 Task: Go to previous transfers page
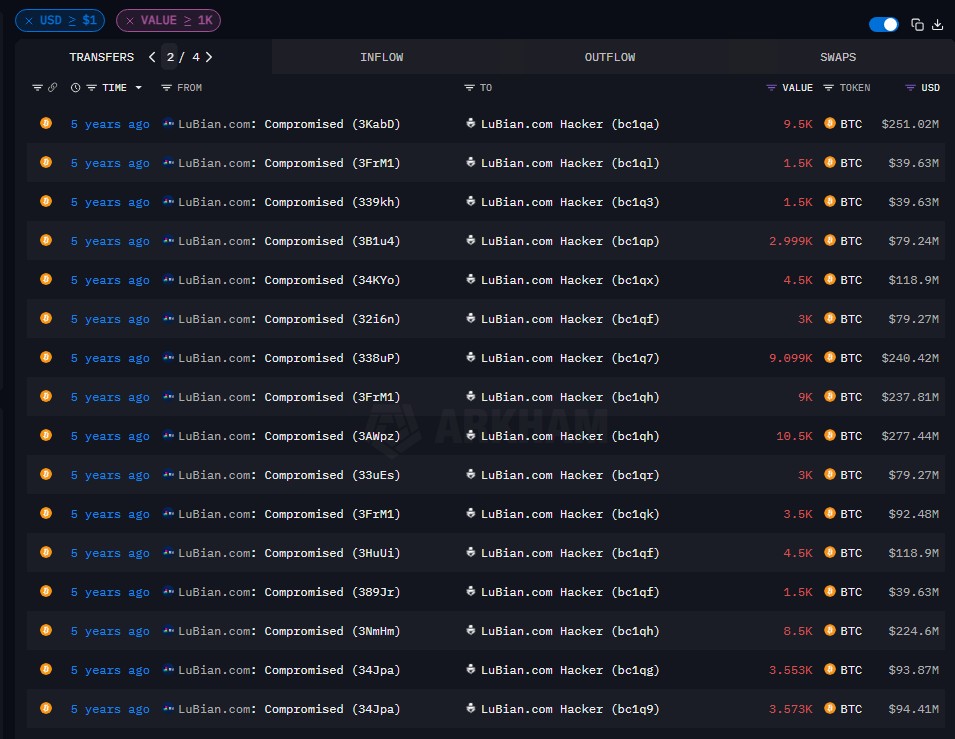tap(152, 57)
